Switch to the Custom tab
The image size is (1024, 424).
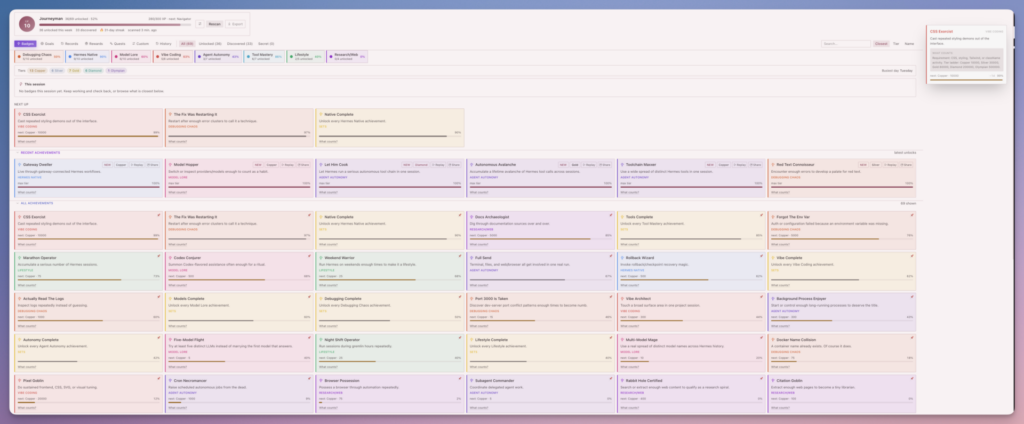(140, 44)
